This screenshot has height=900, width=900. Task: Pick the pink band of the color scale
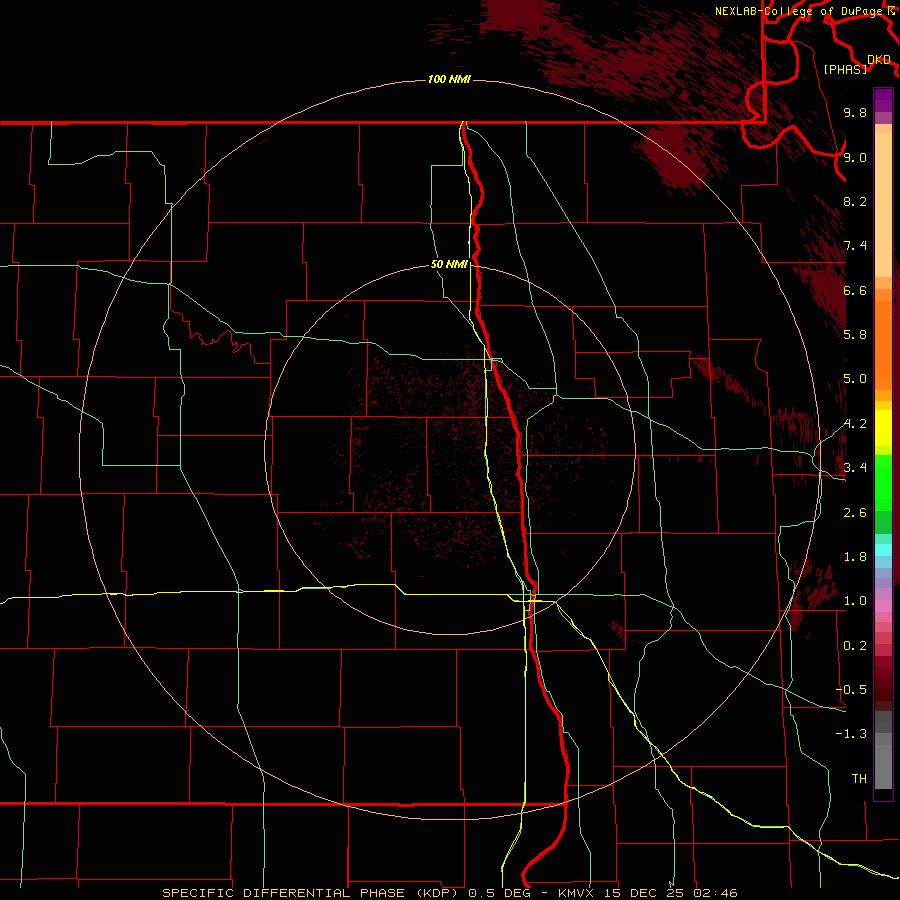click(883, 606)
